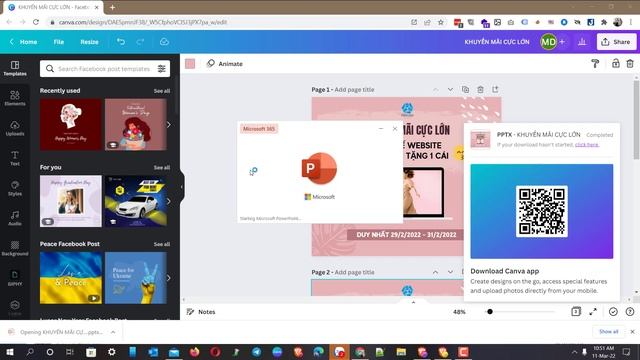Open Windows taskbar search
The image size is (640, 360).
point(30,352)
